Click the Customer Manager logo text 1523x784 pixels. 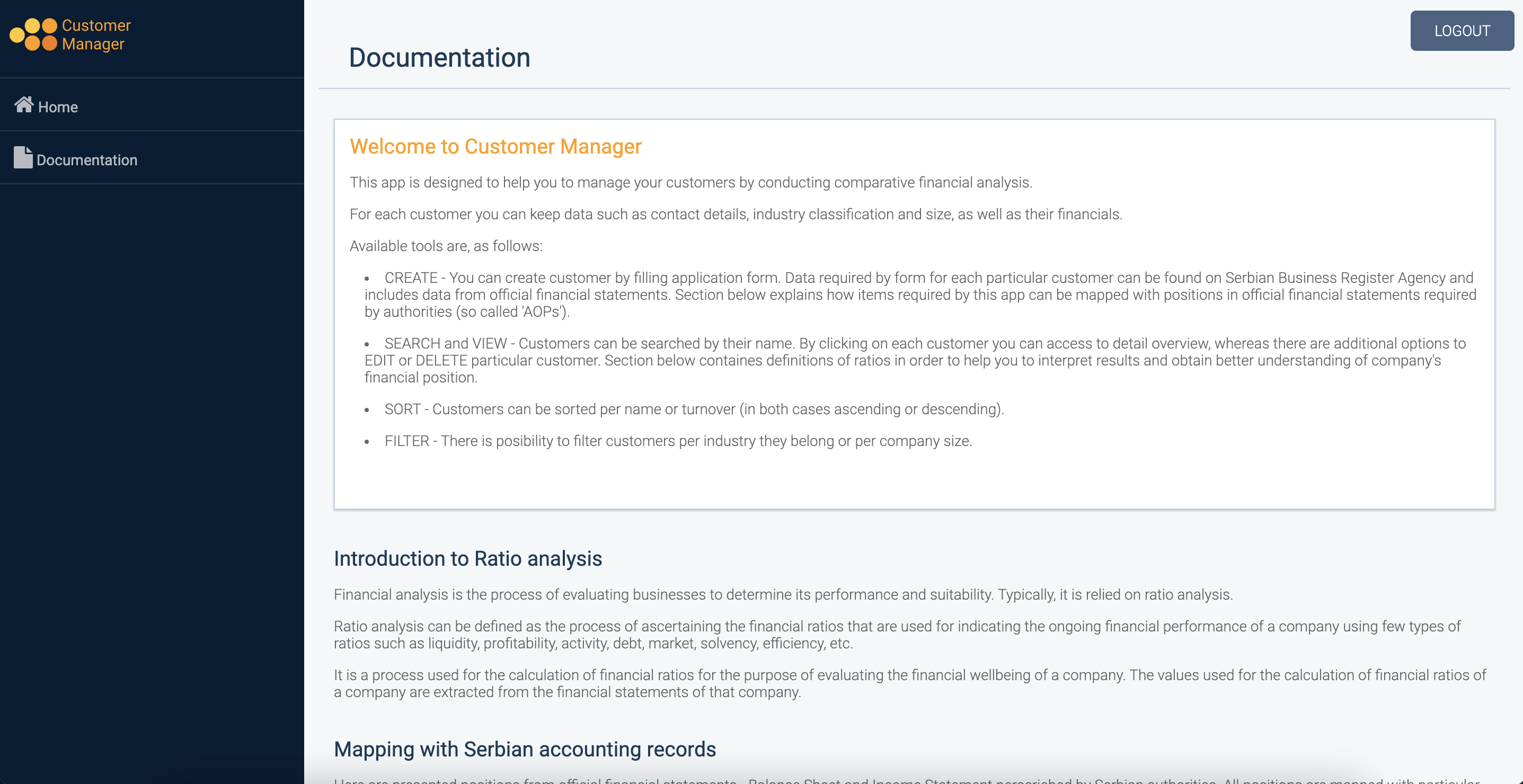[x=96, y=34]
